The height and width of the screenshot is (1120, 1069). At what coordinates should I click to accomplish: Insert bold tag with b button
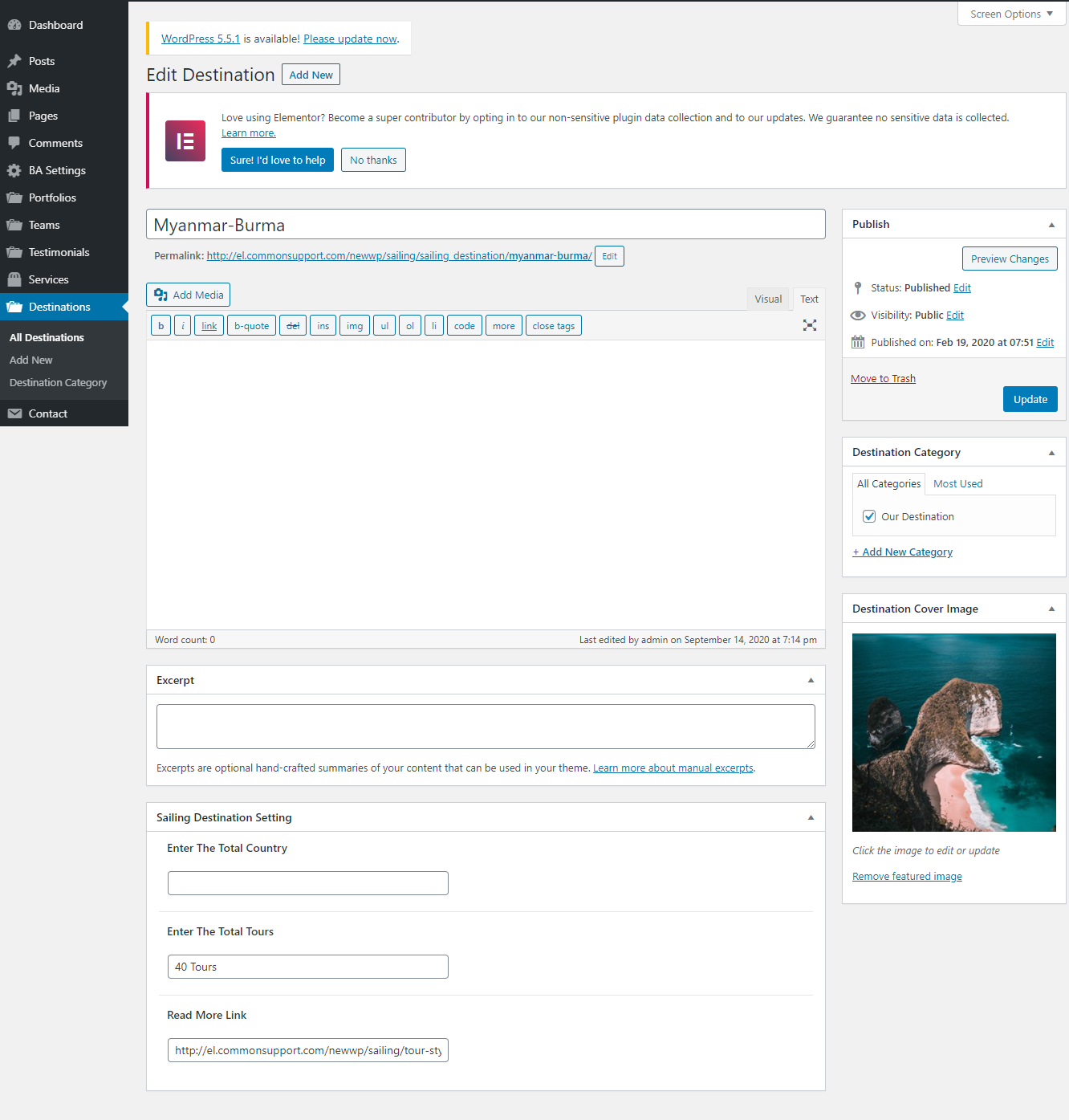click(161, 325)
